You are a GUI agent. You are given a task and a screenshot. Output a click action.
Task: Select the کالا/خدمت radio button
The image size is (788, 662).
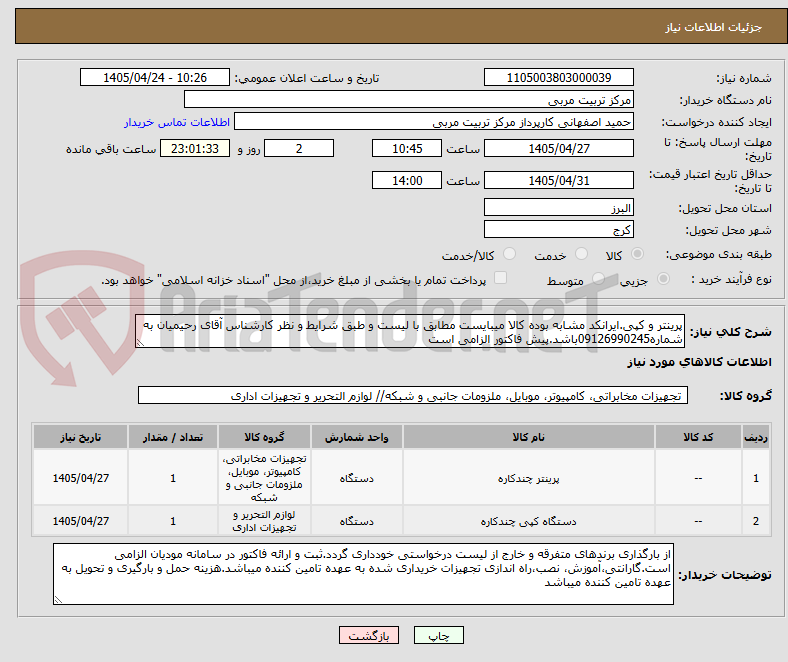point(509,254)
